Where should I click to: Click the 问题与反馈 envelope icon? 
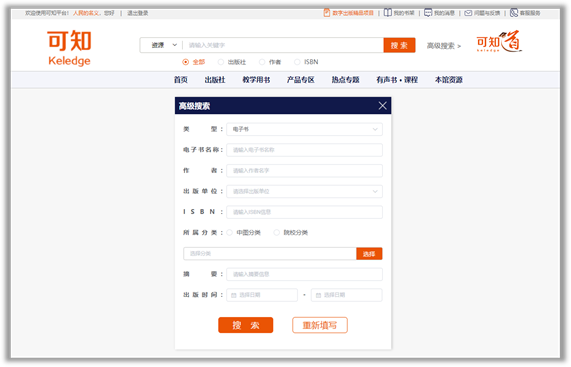(x=468, y=13)
